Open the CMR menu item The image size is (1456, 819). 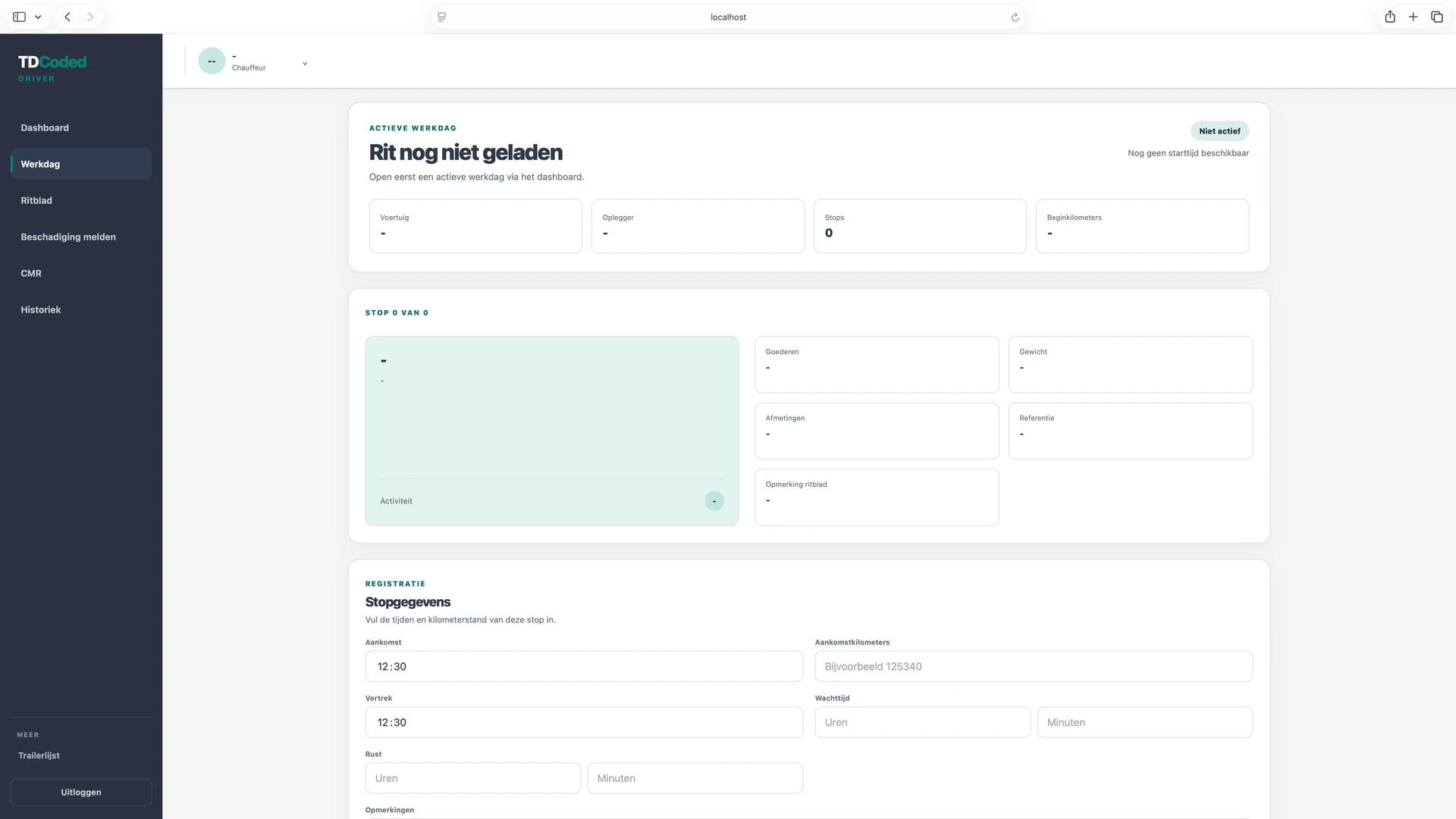coord(81,273)
